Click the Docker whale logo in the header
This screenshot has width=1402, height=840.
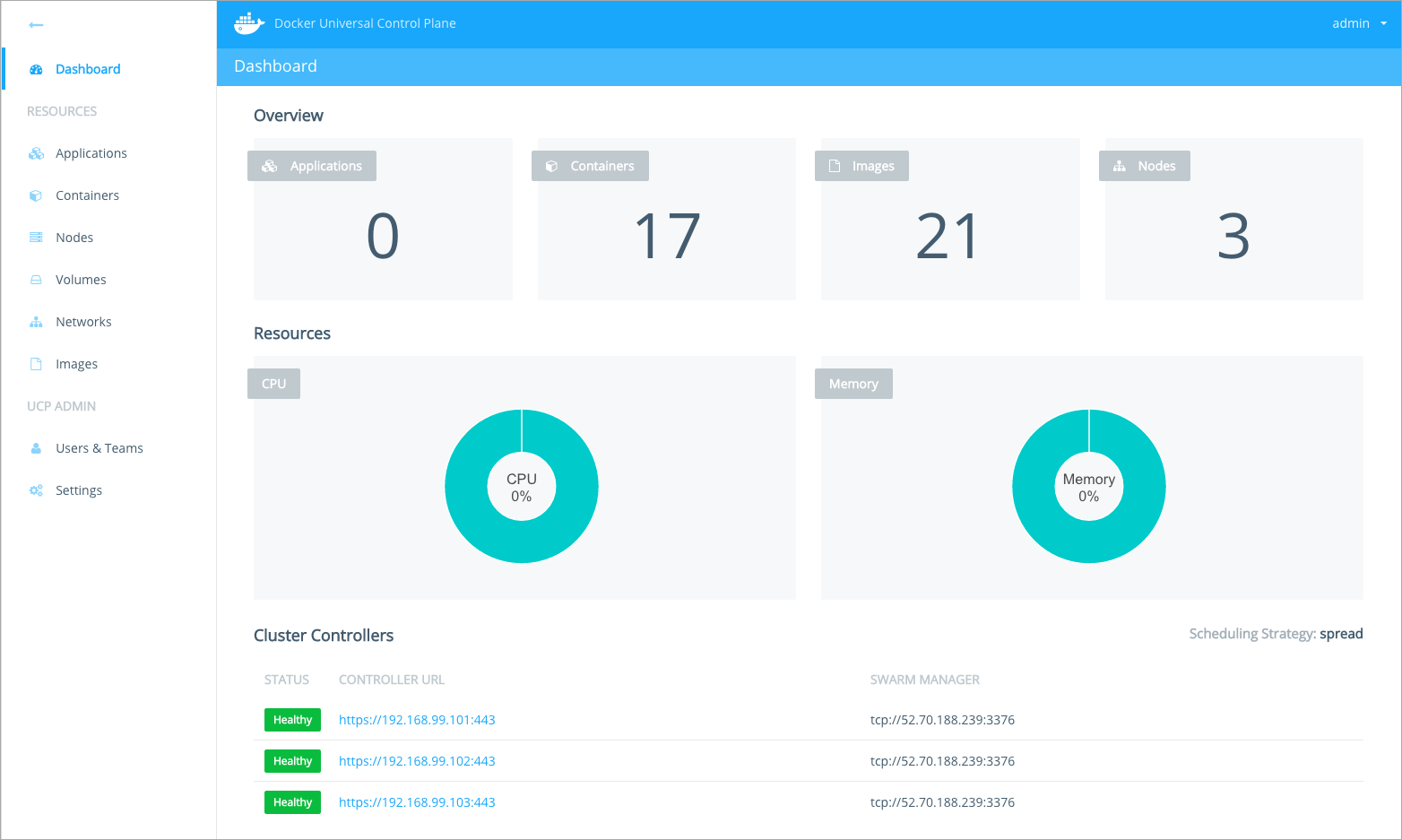point(249,23)
